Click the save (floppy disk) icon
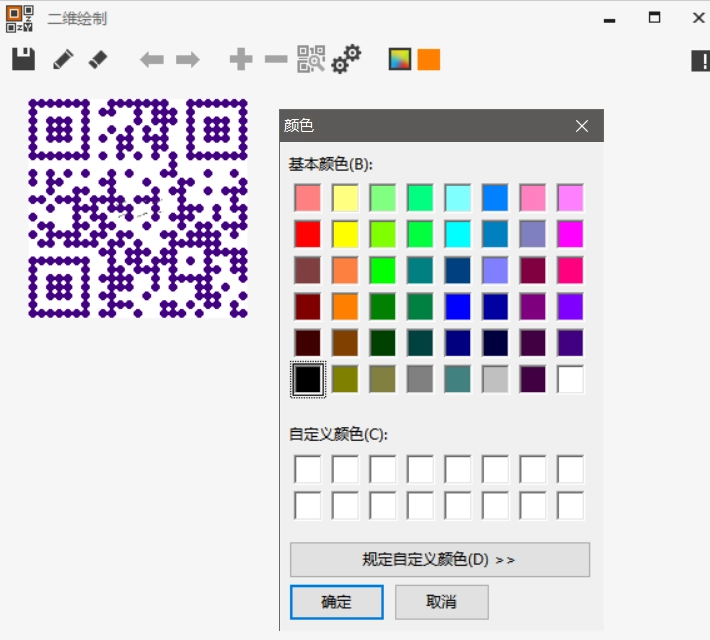The width and height of the screenshot is (710, 640). click(x=24, y=59)
